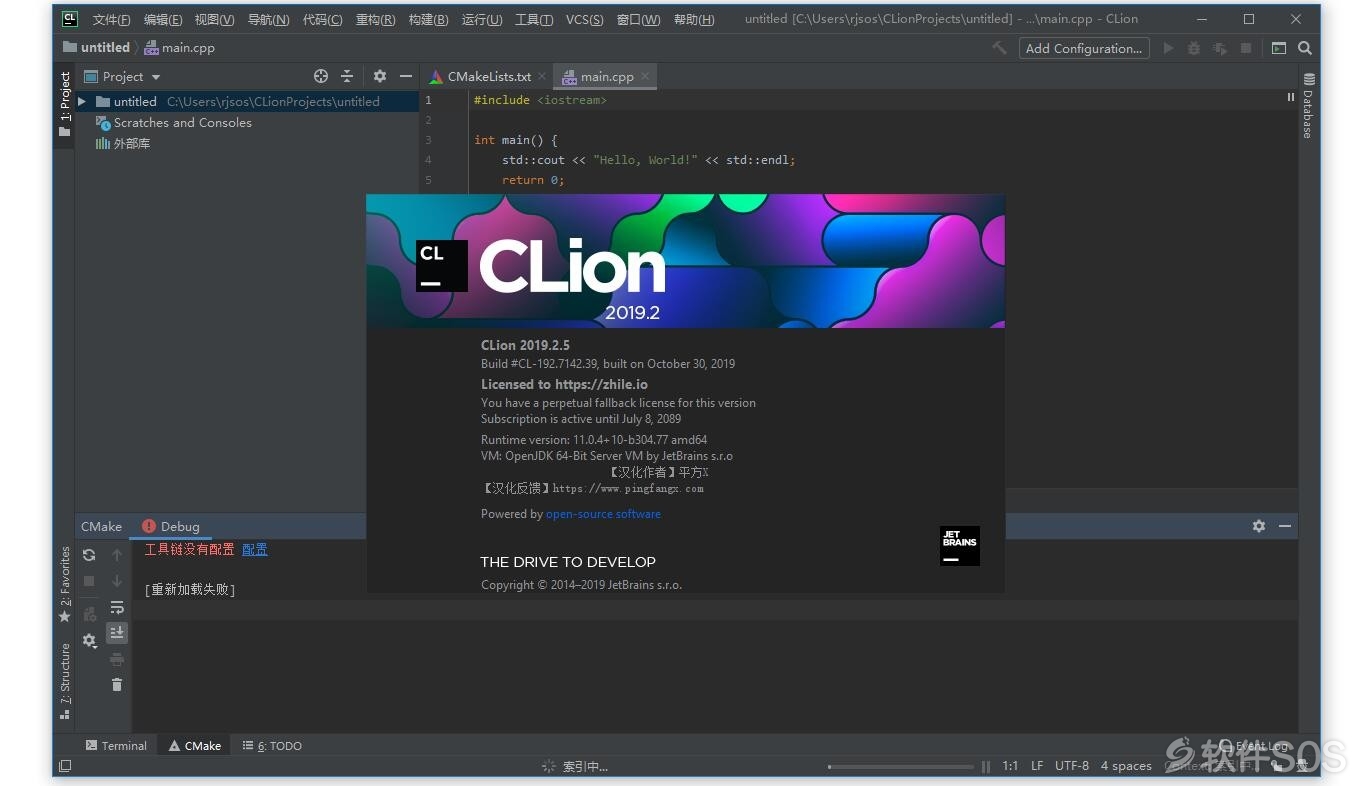Click the Run triangle icon in toolbar
The height and width of the screenshot is (786, 1365).
tap(1168, 48)
